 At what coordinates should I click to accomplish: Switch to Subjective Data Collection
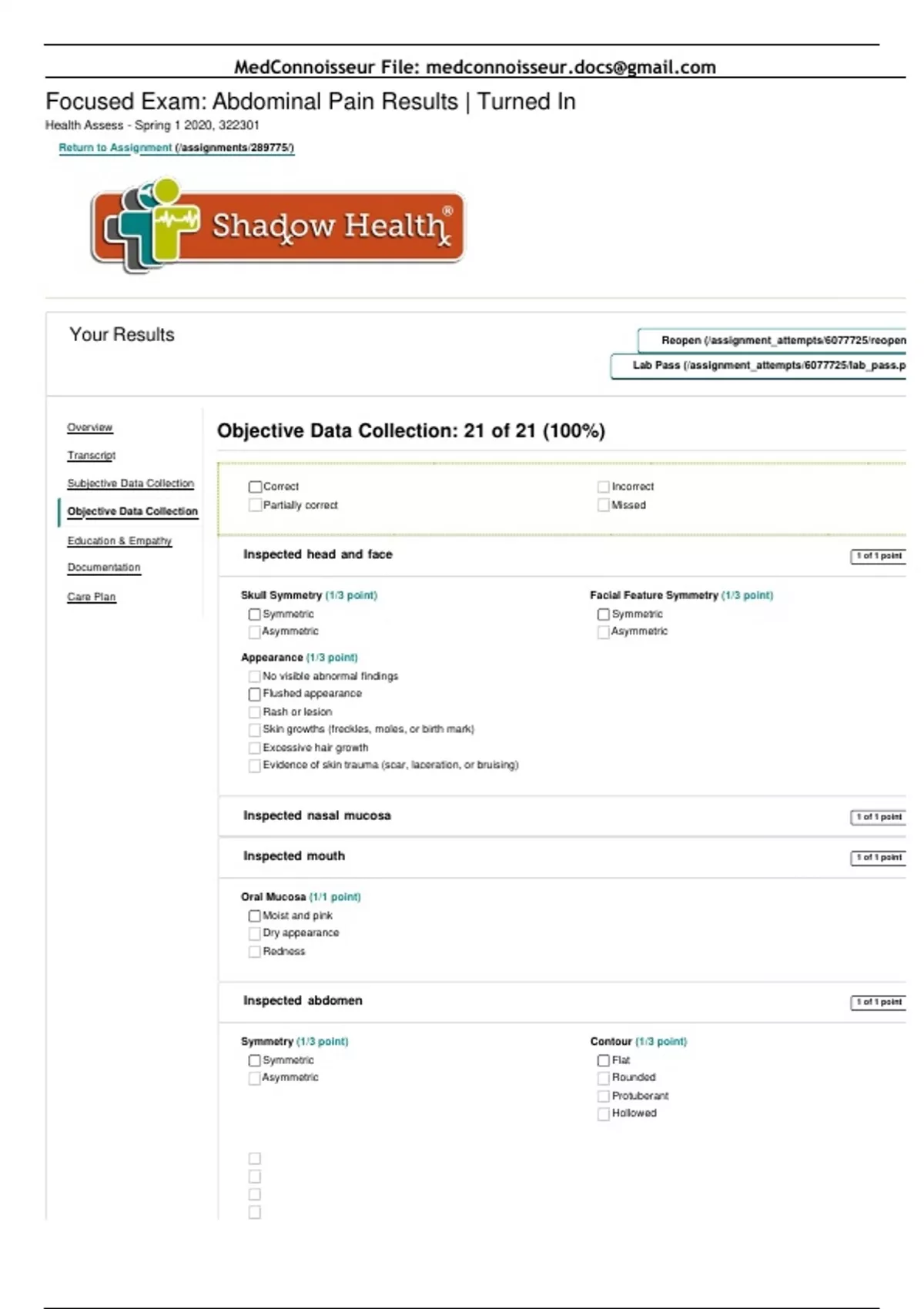point(130,484)
